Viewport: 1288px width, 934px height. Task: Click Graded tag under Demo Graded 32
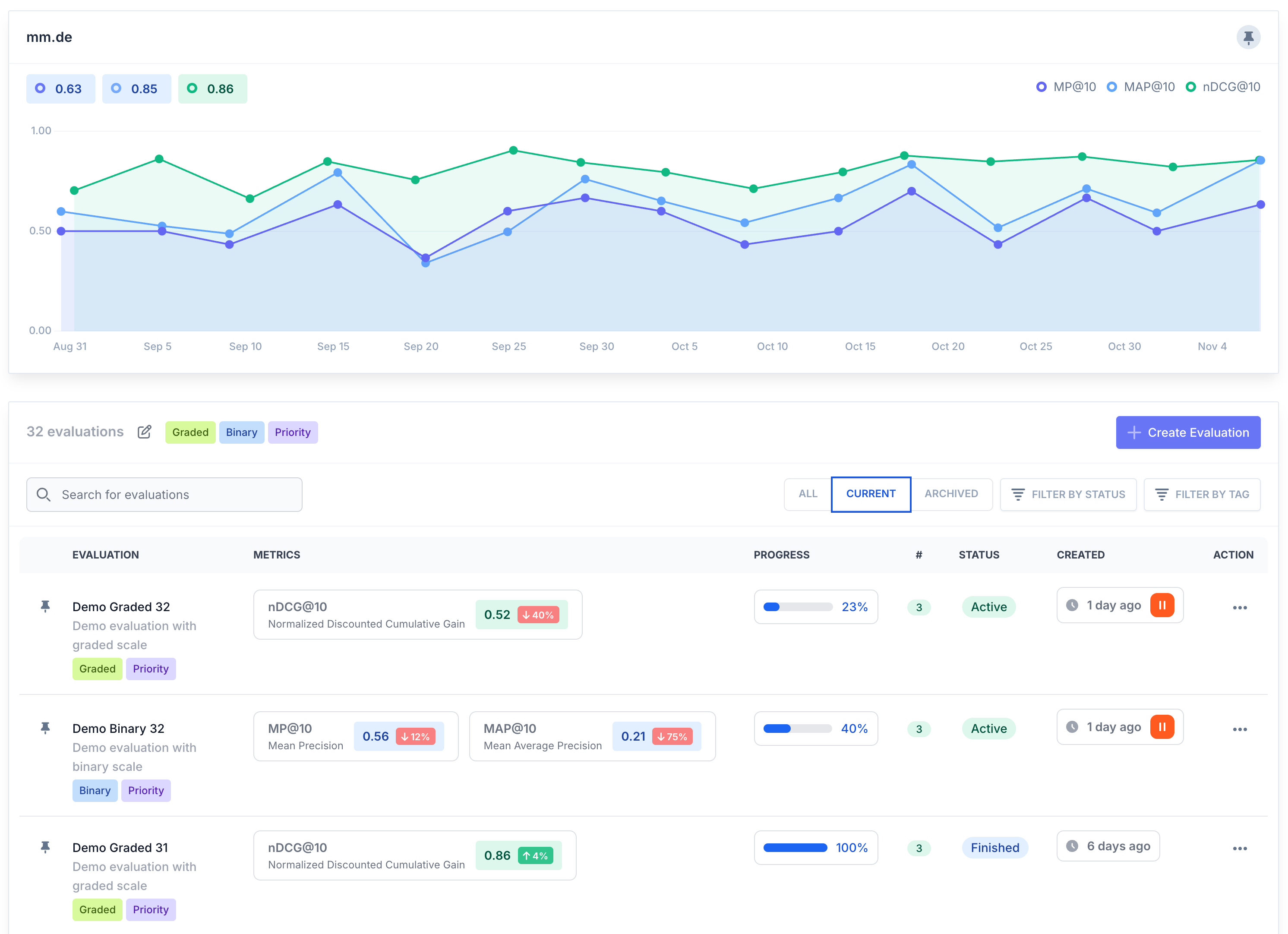click(97, 669)
